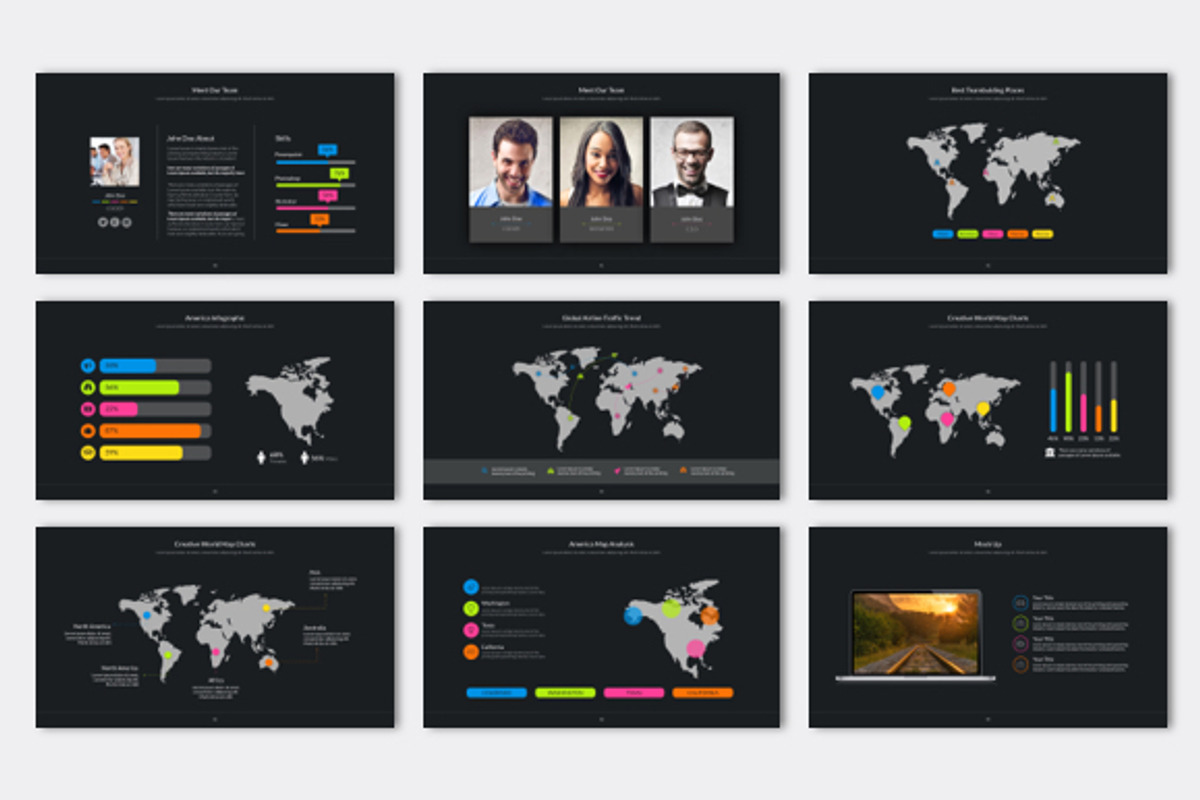This screenshot has width=1200, height=800.
Task: Click the blue circle icon in the America Map Analysis list
Action: (471, 587)
